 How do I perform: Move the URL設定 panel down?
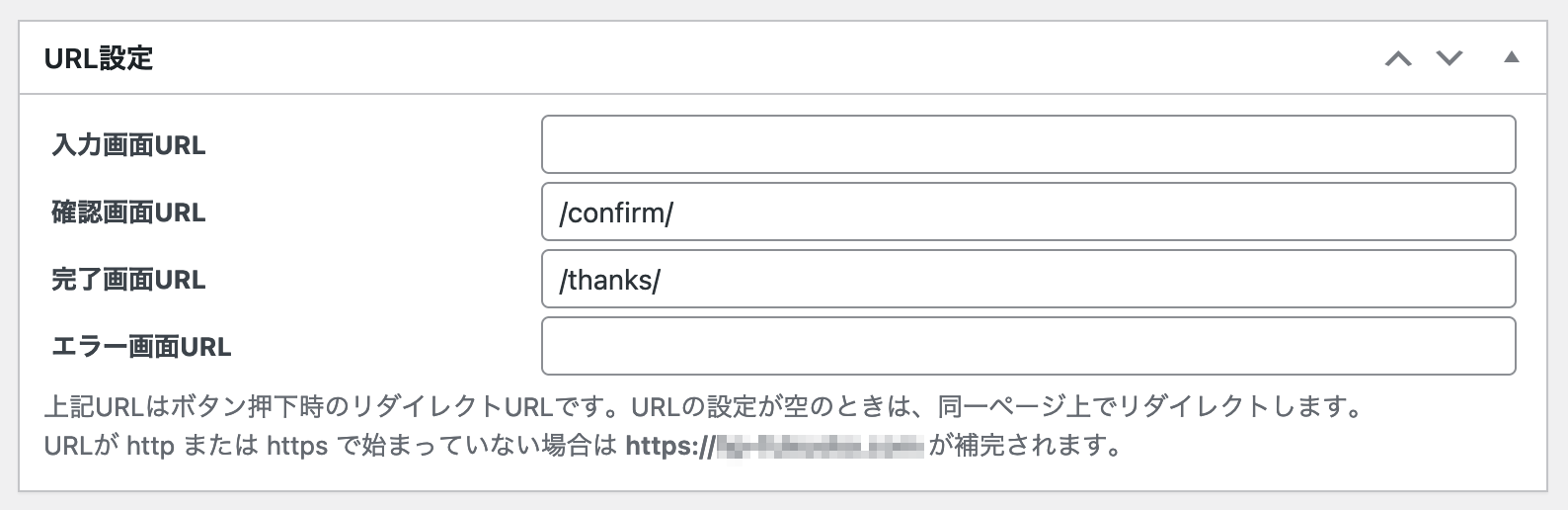click(x=1449, y=58)
